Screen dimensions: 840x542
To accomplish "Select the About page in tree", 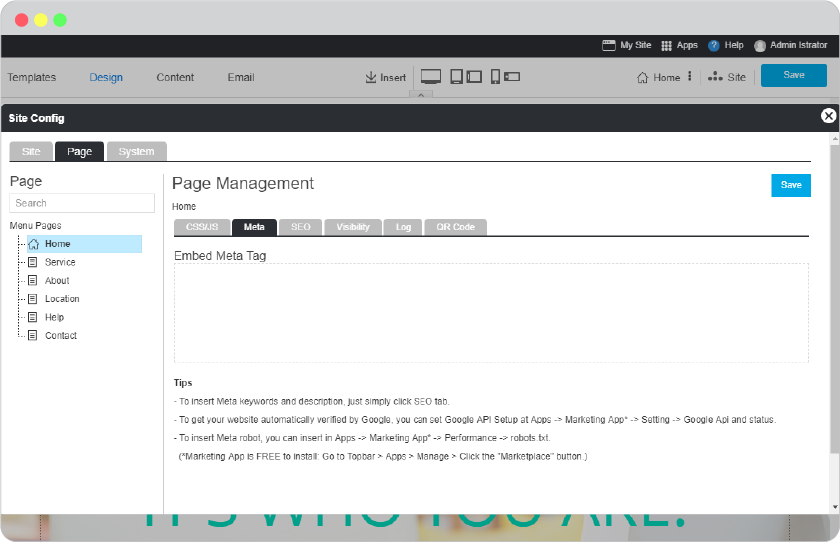I will coord(49,281).
